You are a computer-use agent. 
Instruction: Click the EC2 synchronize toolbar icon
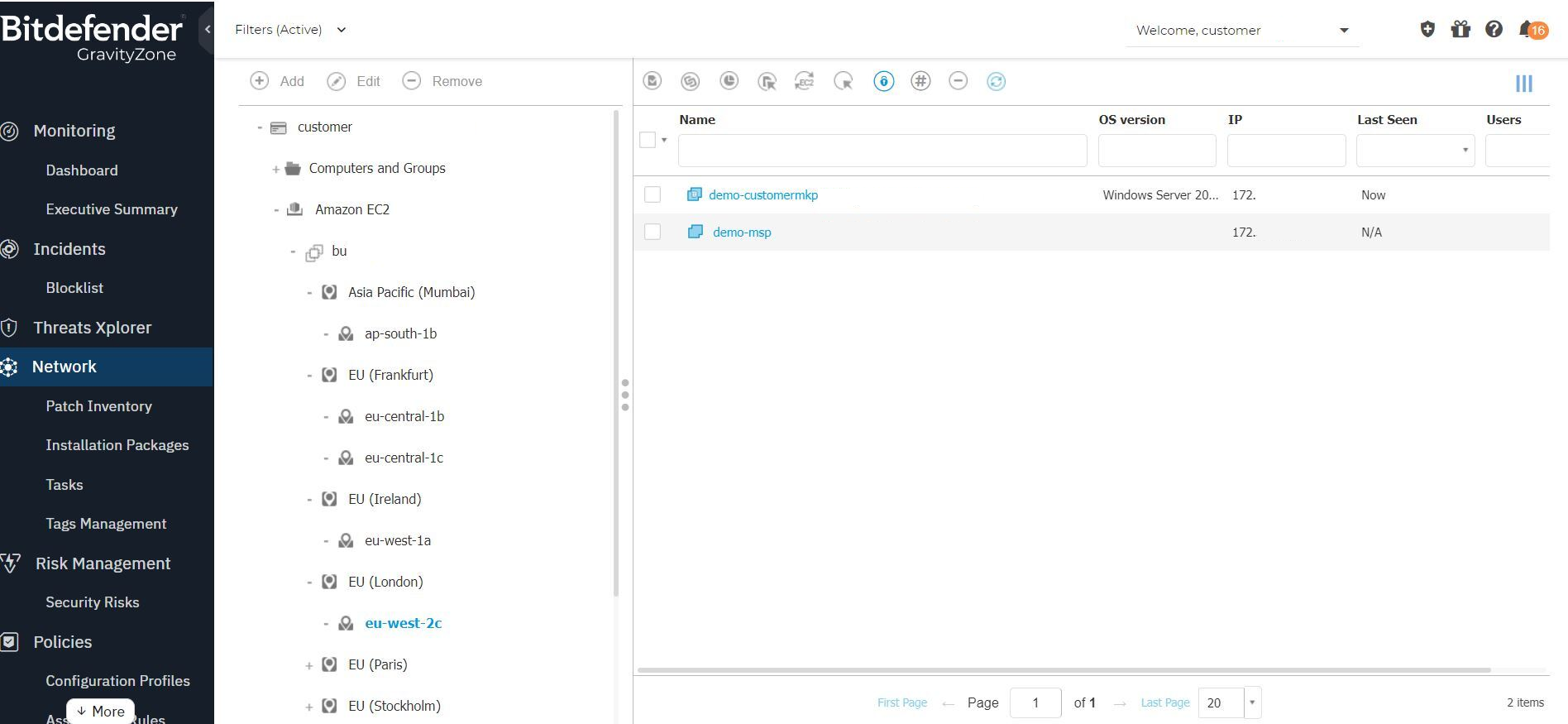coord(804,81)
